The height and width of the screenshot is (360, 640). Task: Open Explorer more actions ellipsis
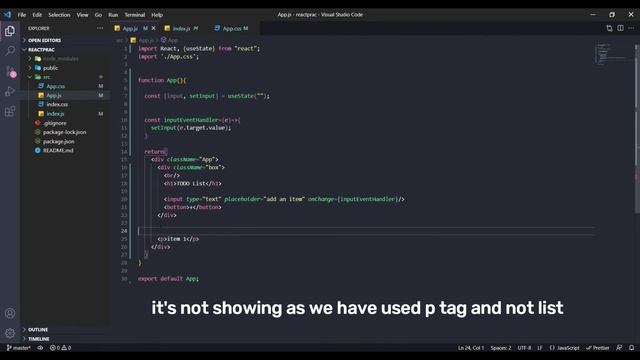tap(100, 28)
